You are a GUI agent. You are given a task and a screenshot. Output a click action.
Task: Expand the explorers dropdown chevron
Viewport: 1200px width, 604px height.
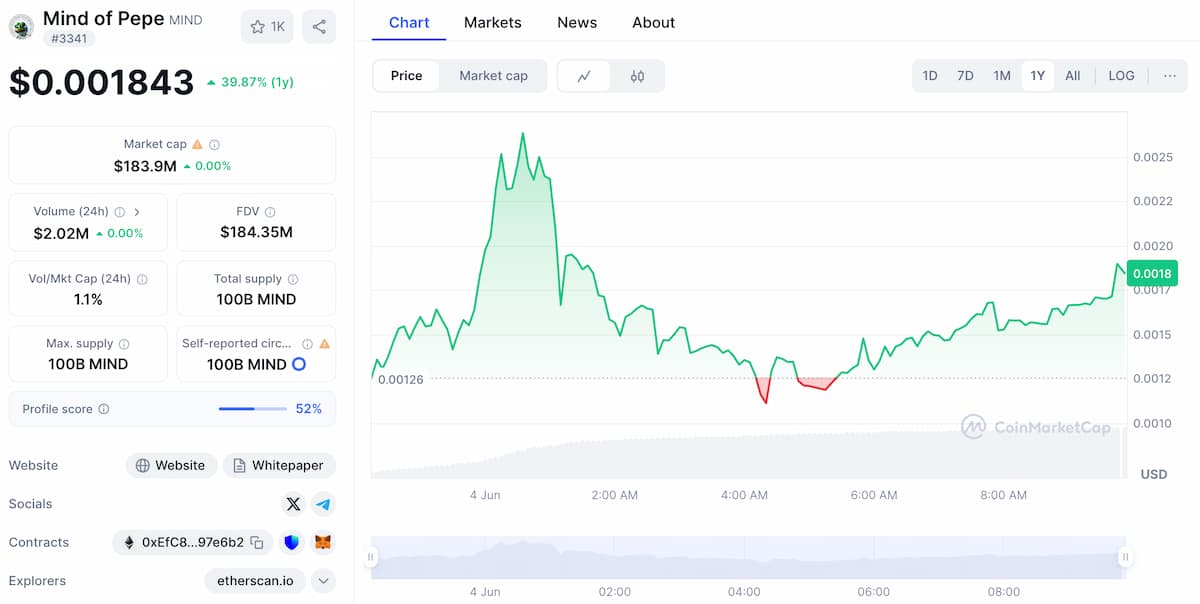(323, 581)
